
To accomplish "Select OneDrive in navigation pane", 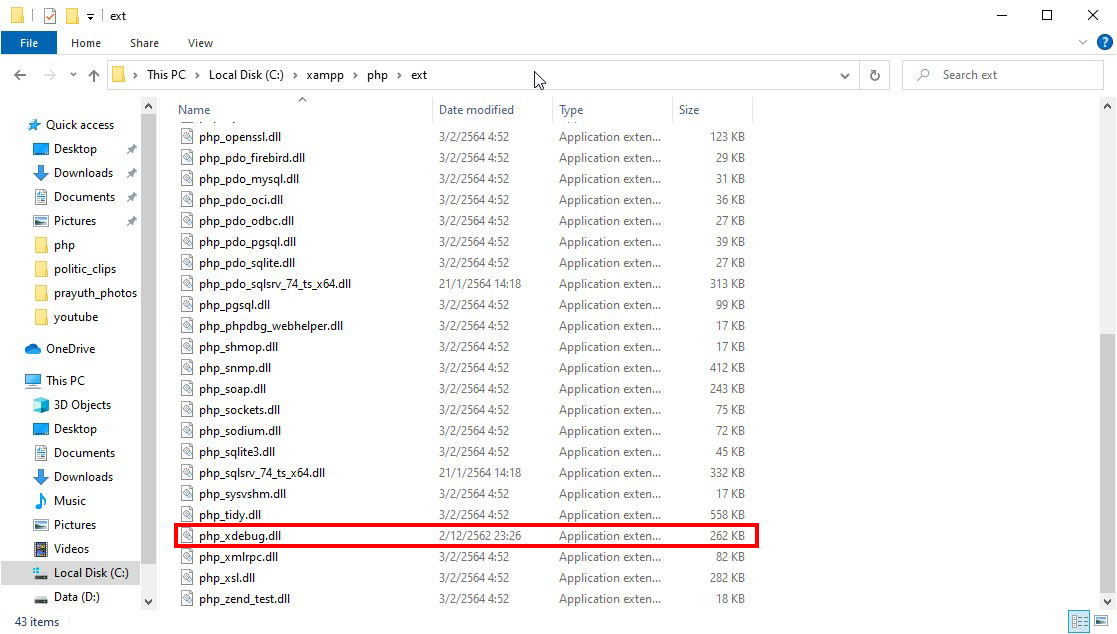I will [71, 349].
